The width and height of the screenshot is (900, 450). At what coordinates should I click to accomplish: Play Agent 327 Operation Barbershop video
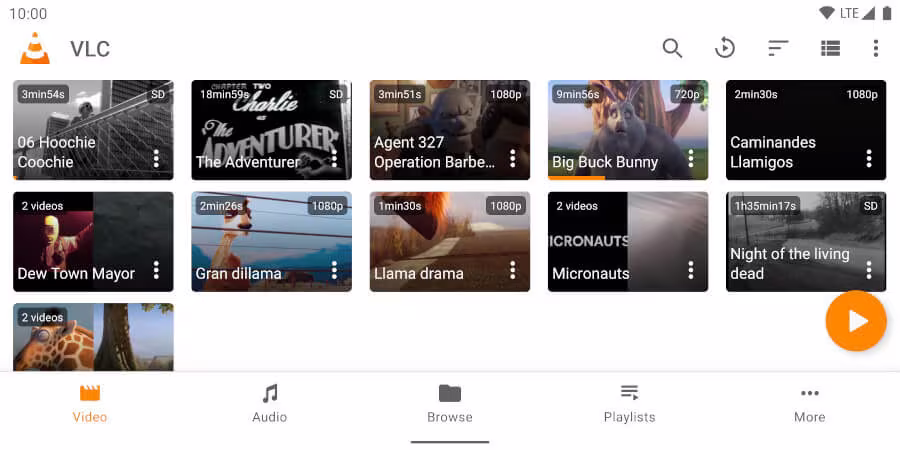point(449,130)
